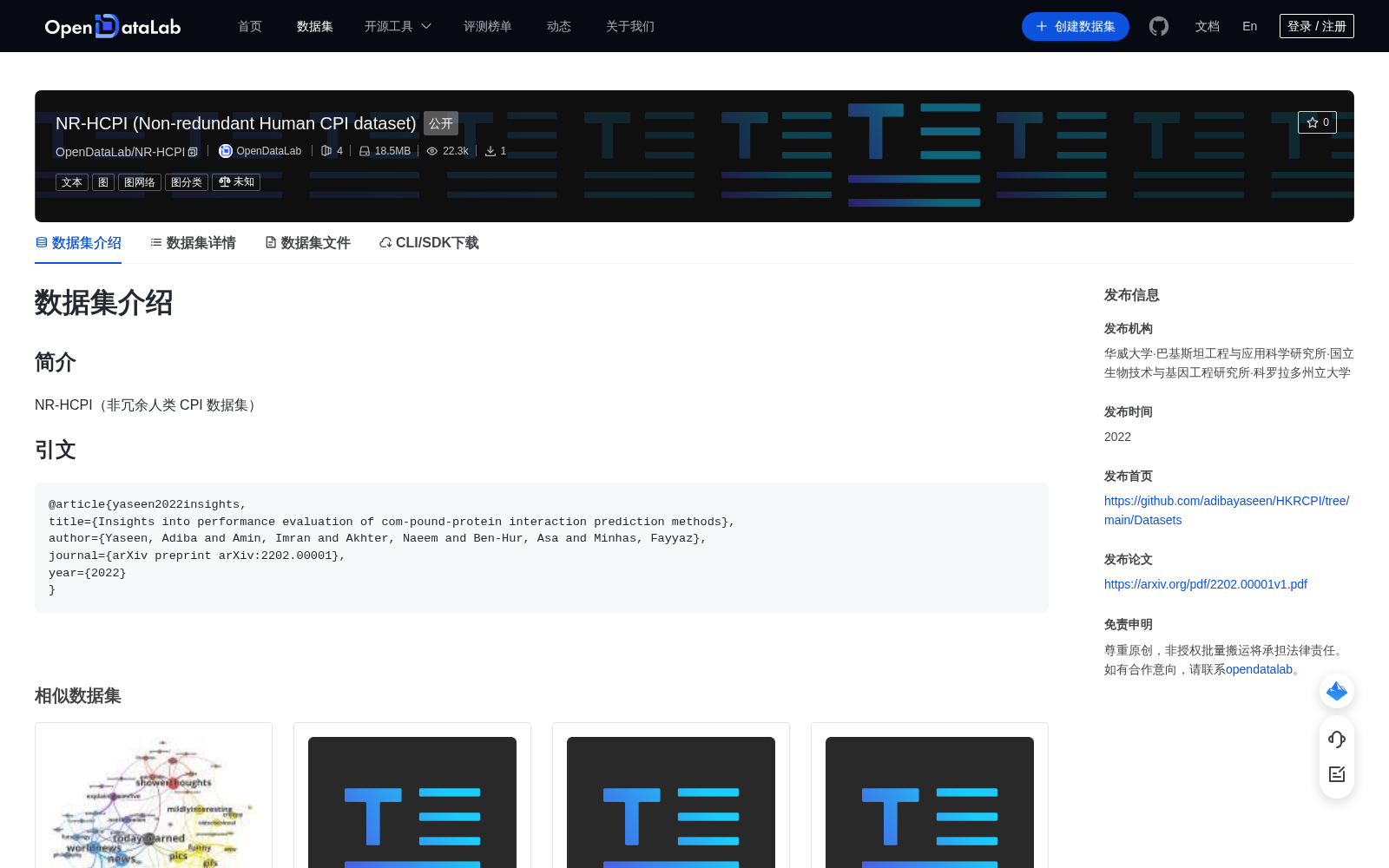
Task: Click the 发布机构 institutions text
Action: click(x=1229, y=363)
